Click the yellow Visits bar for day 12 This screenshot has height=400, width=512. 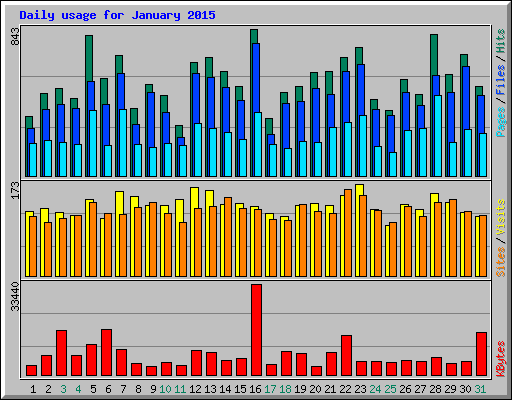(193, 198)
